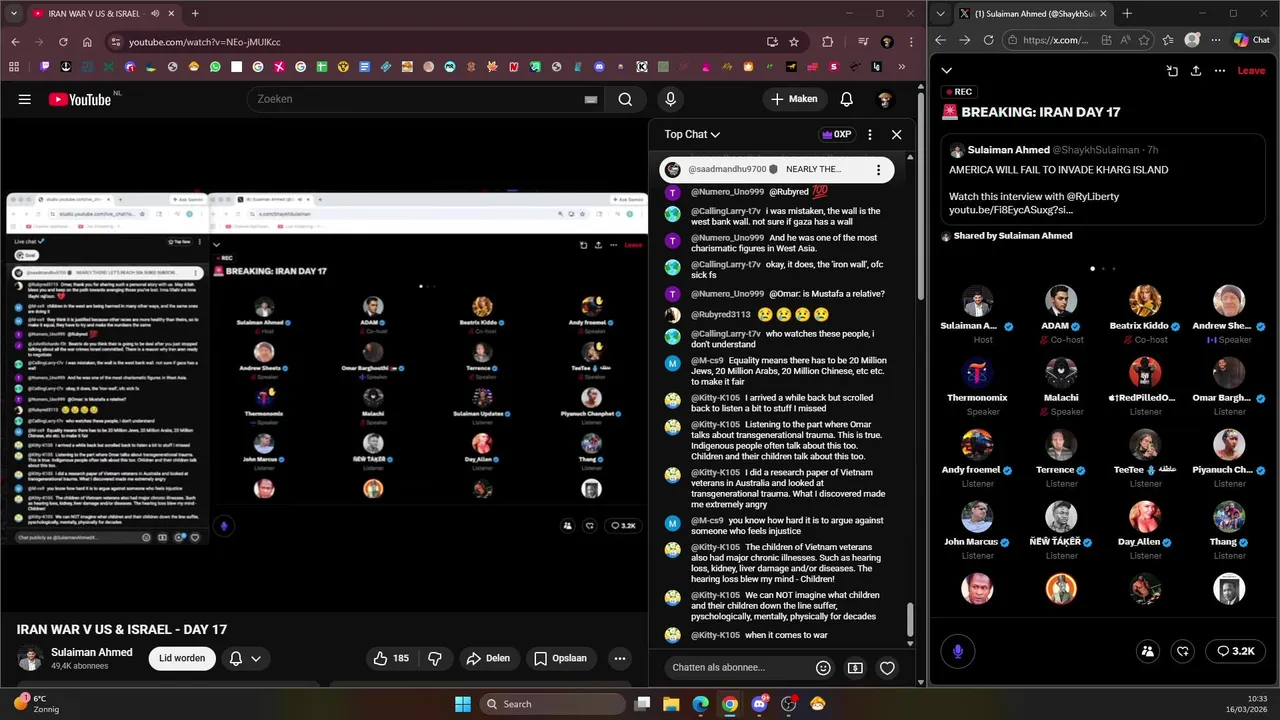
Task: Share the X Space upload icon
Action: (x=1196, y=71)
